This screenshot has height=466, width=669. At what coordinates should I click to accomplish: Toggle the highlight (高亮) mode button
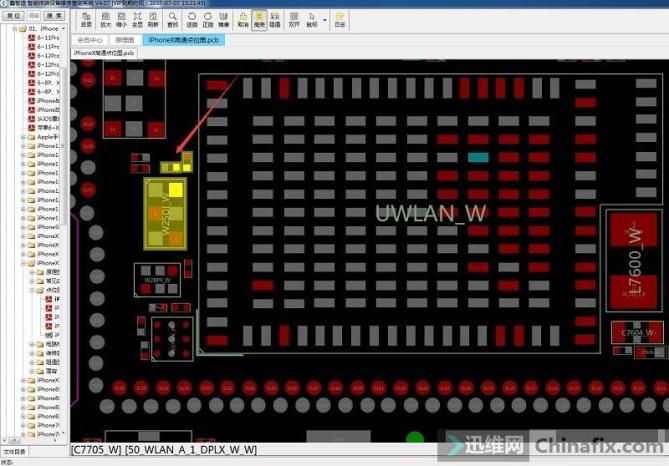(259, 18)
